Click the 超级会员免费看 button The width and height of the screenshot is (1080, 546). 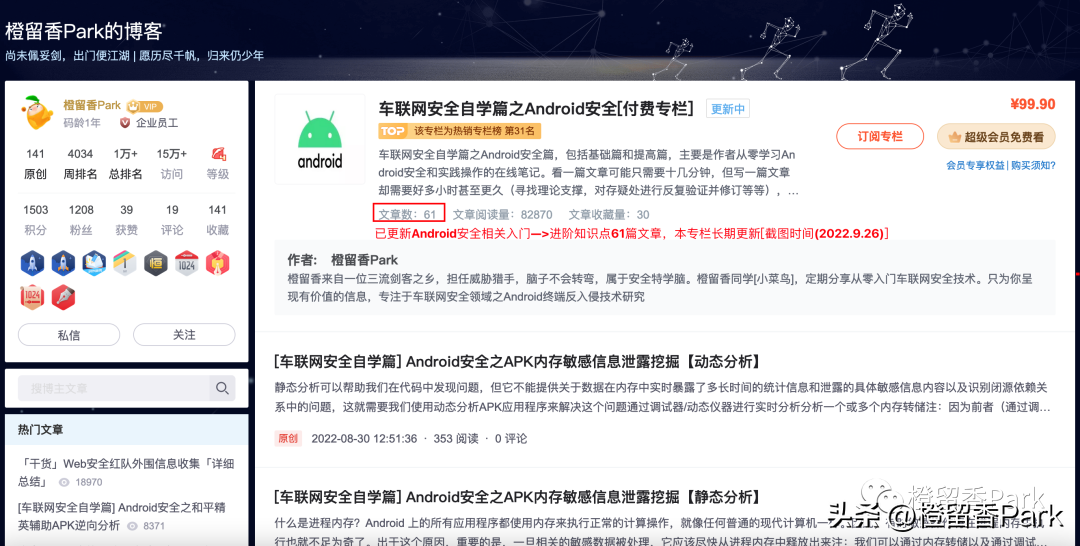click(x=996, y=136)
